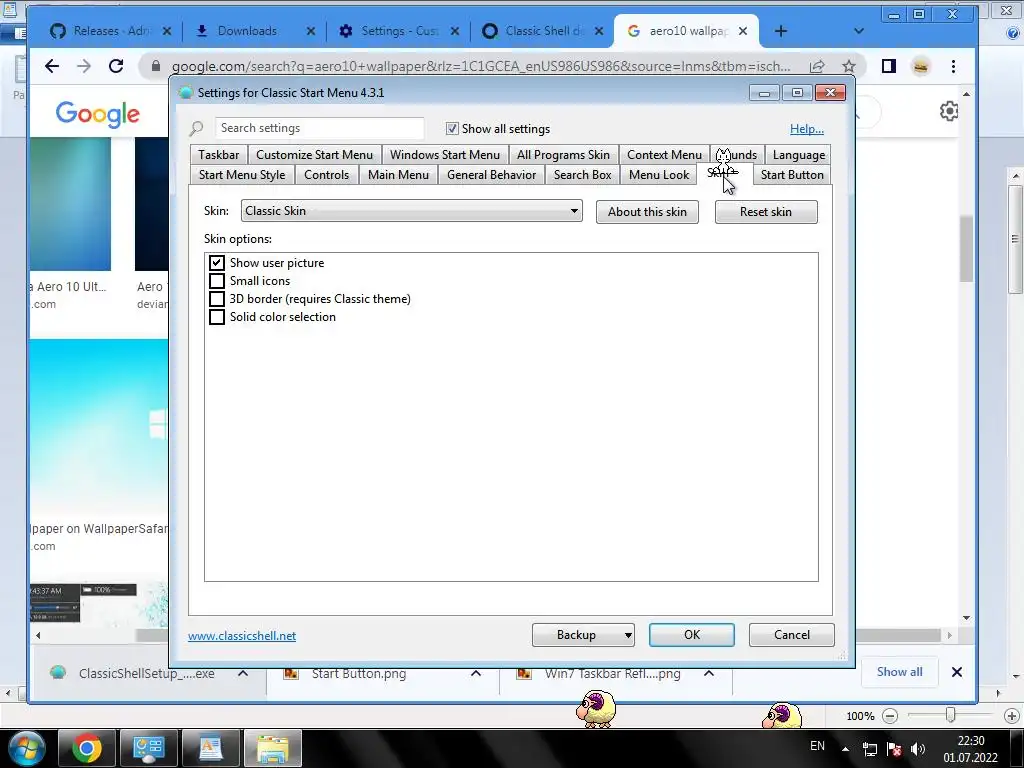Close the Downloads tab
The image size is (1024, 768).
[x=311, y=31]
